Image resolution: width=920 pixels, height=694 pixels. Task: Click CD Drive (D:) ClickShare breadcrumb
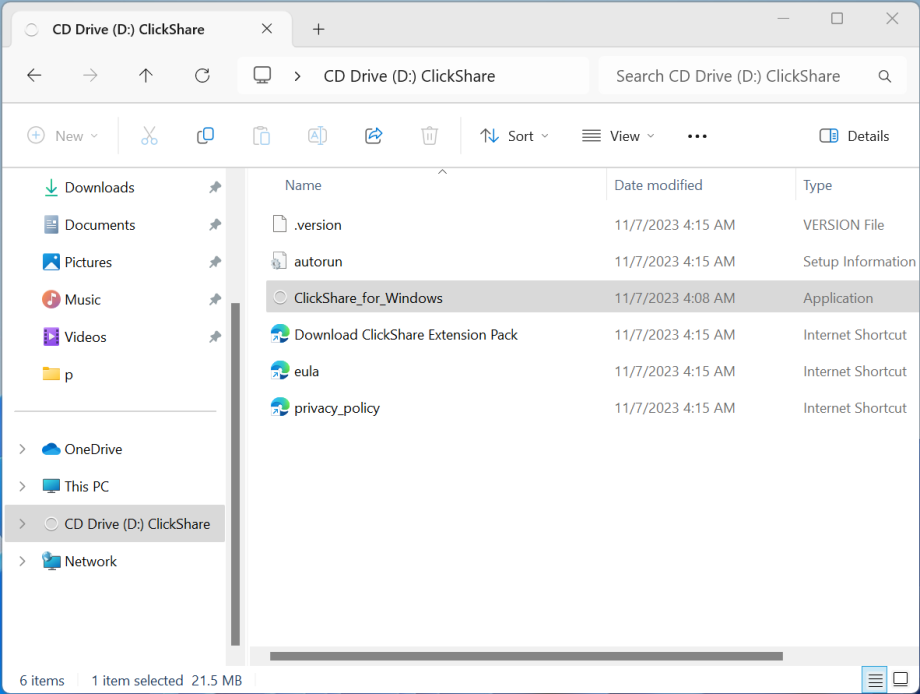coord(409,76)
